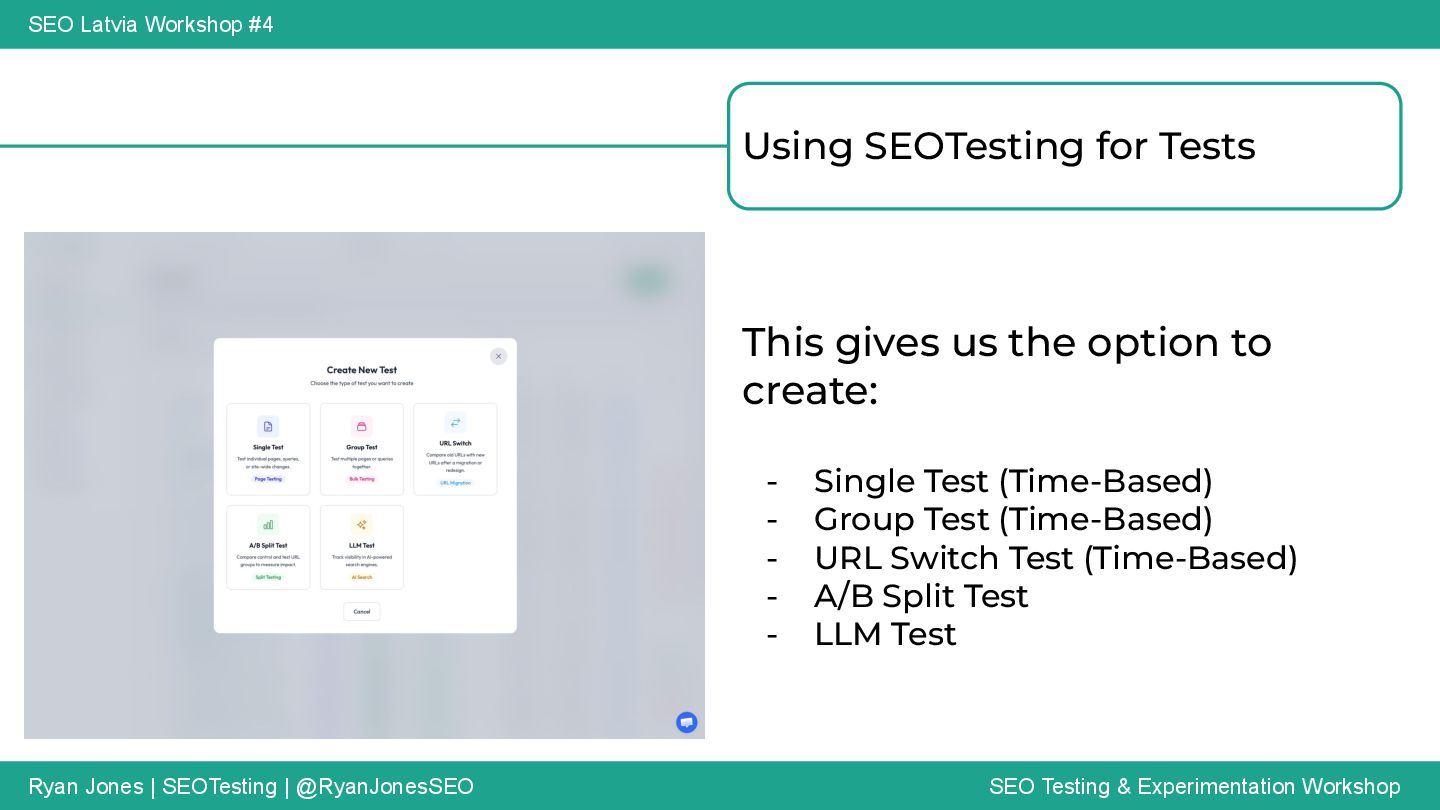
Task: Click 'This gives us the option to create:'
Action: 1007,366
